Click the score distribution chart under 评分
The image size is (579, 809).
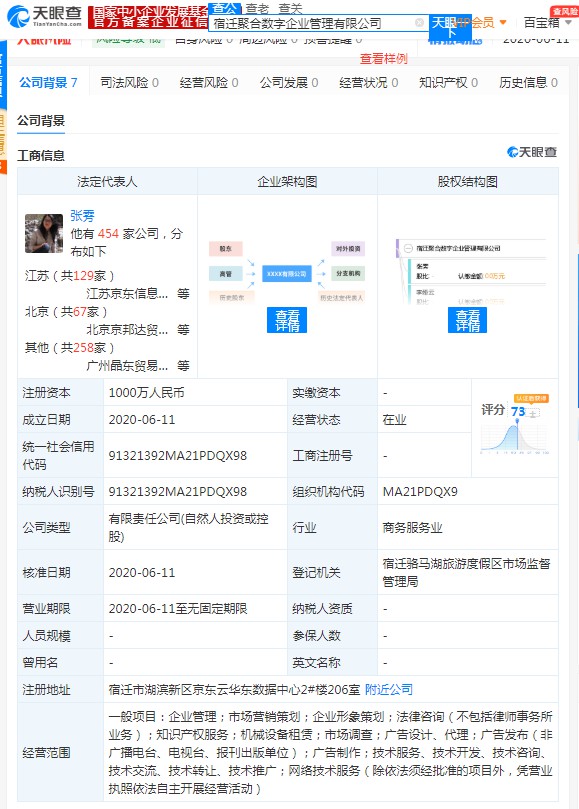tap(514, 438)
